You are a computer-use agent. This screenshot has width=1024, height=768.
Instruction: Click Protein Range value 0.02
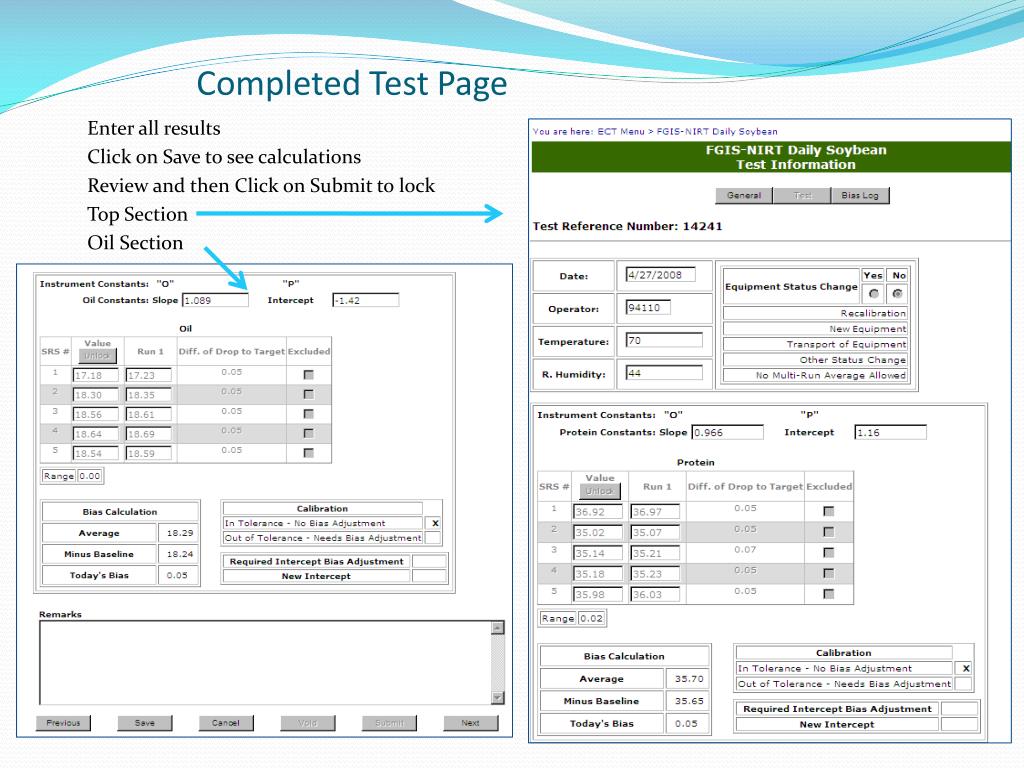[x=592, y=618]
